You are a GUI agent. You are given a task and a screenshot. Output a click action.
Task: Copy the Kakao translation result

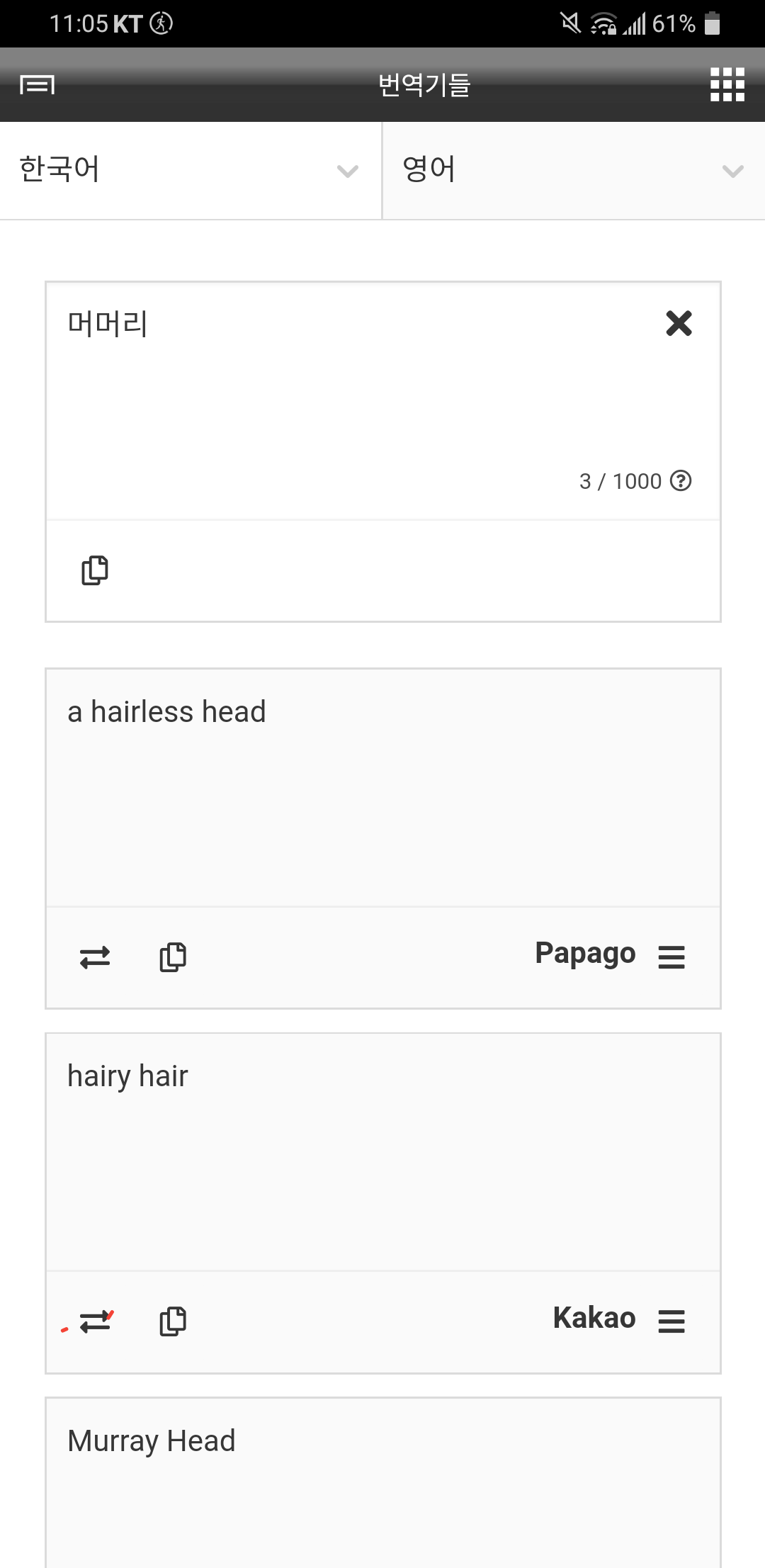(173, 1321)
